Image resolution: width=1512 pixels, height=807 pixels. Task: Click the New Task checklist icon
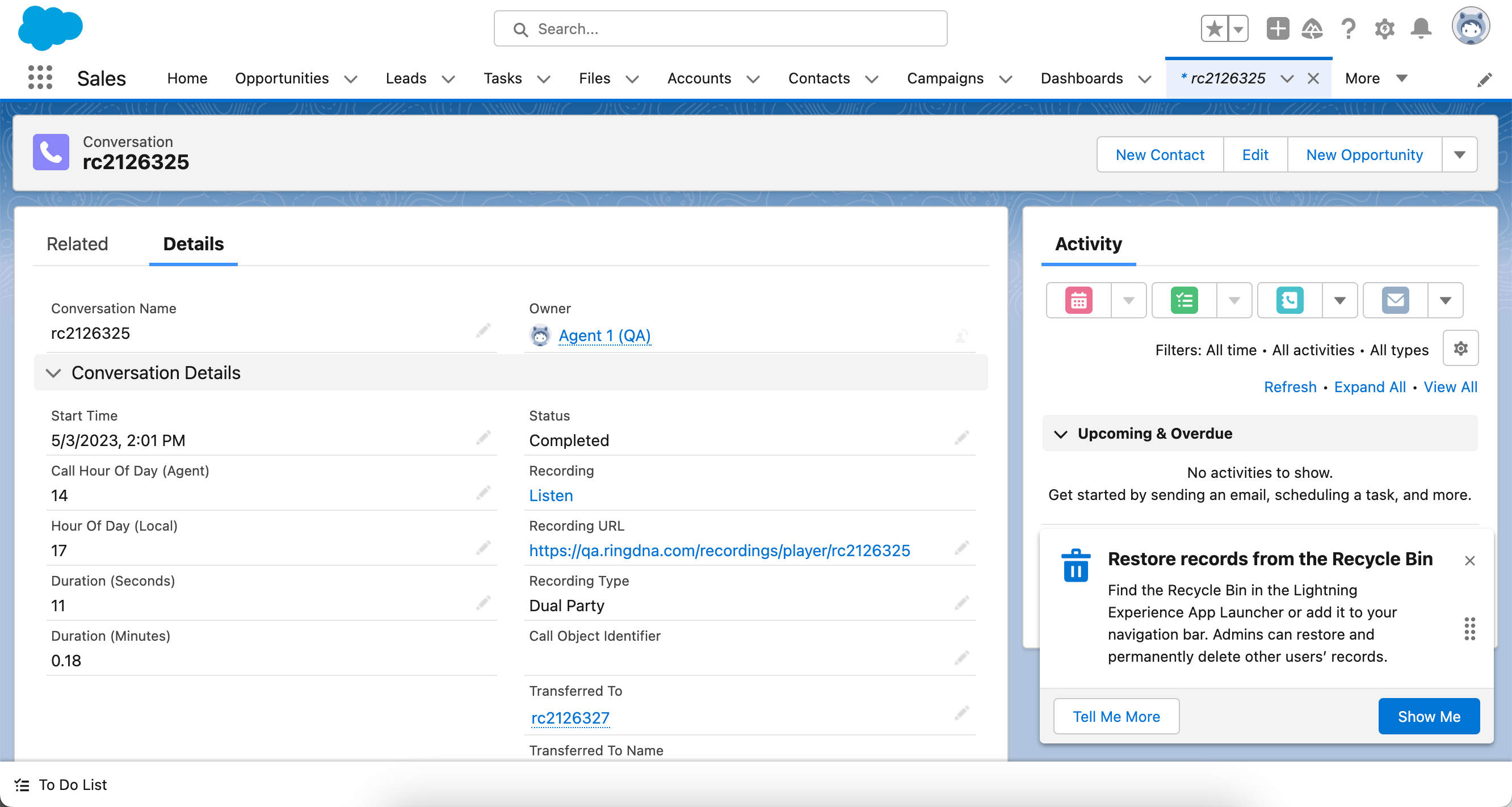(1184, 301)
